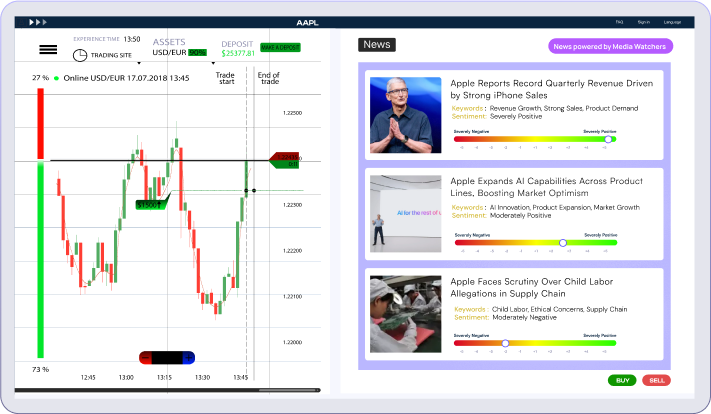Screen dimensions: 711x414
Task: Click the End of trade label
Action: click(x=268, y=78)
